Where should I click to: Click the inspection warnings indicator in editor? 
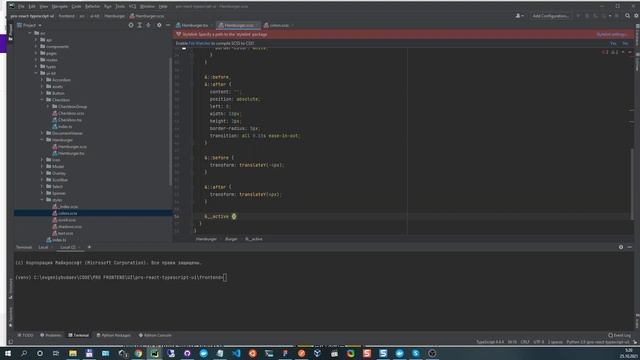[x=611, y=52]
